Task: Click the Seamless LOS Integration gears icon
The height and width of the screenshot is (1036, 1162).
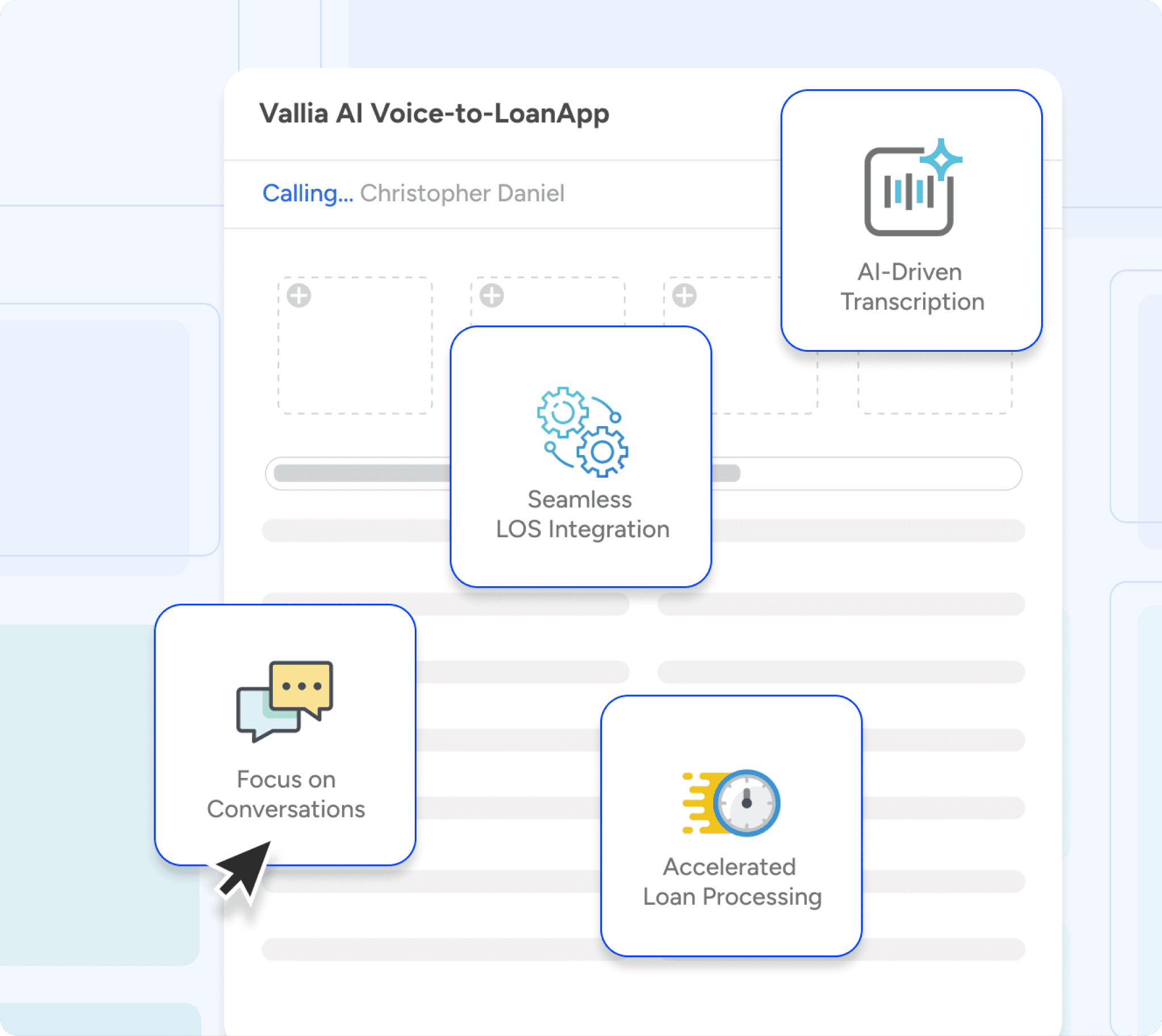Action: pos(583,431)
